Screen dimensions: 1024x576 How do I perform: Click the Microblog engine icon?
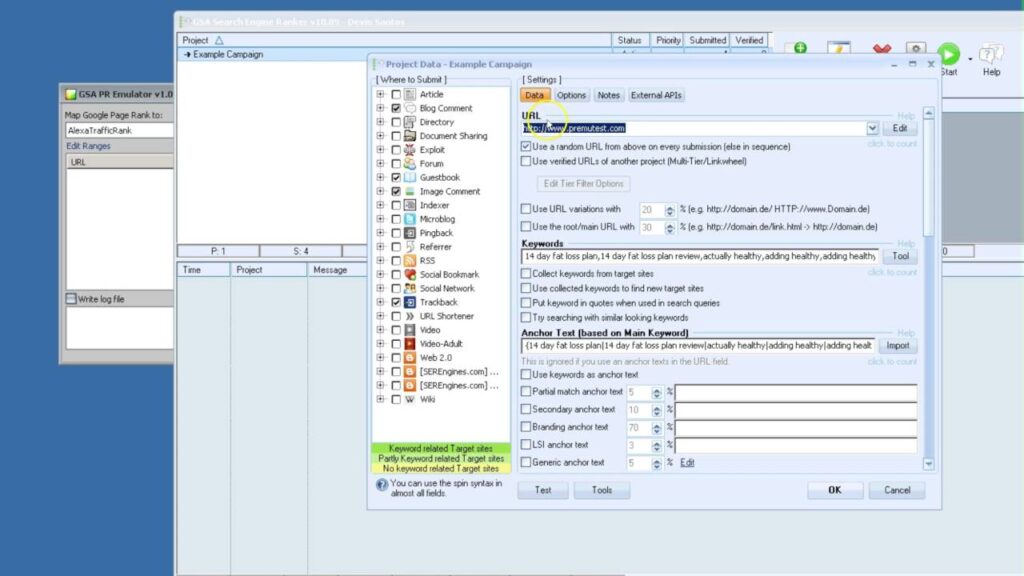point(410,219)
